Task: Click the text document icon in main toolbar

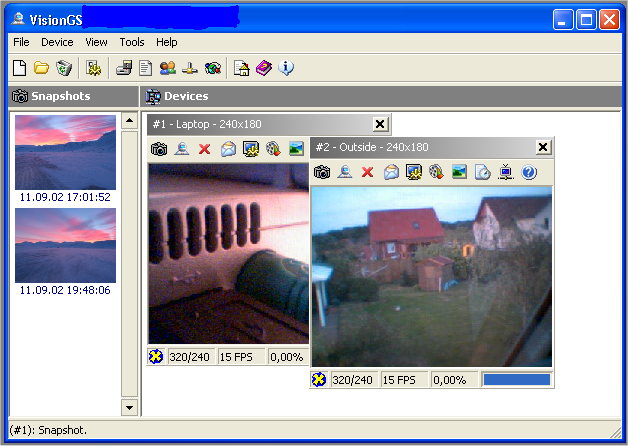Action: point(145,68)
